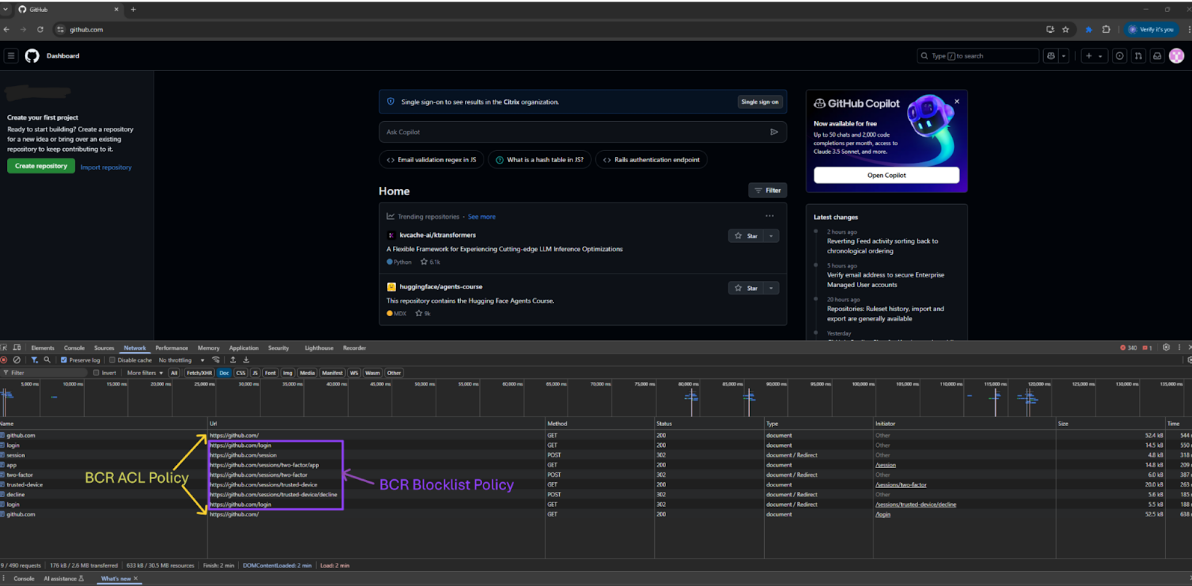The width and height of the screenshot is (1192, 586).
Task: Click the GitHub logo in header
Action: (32, 56)
